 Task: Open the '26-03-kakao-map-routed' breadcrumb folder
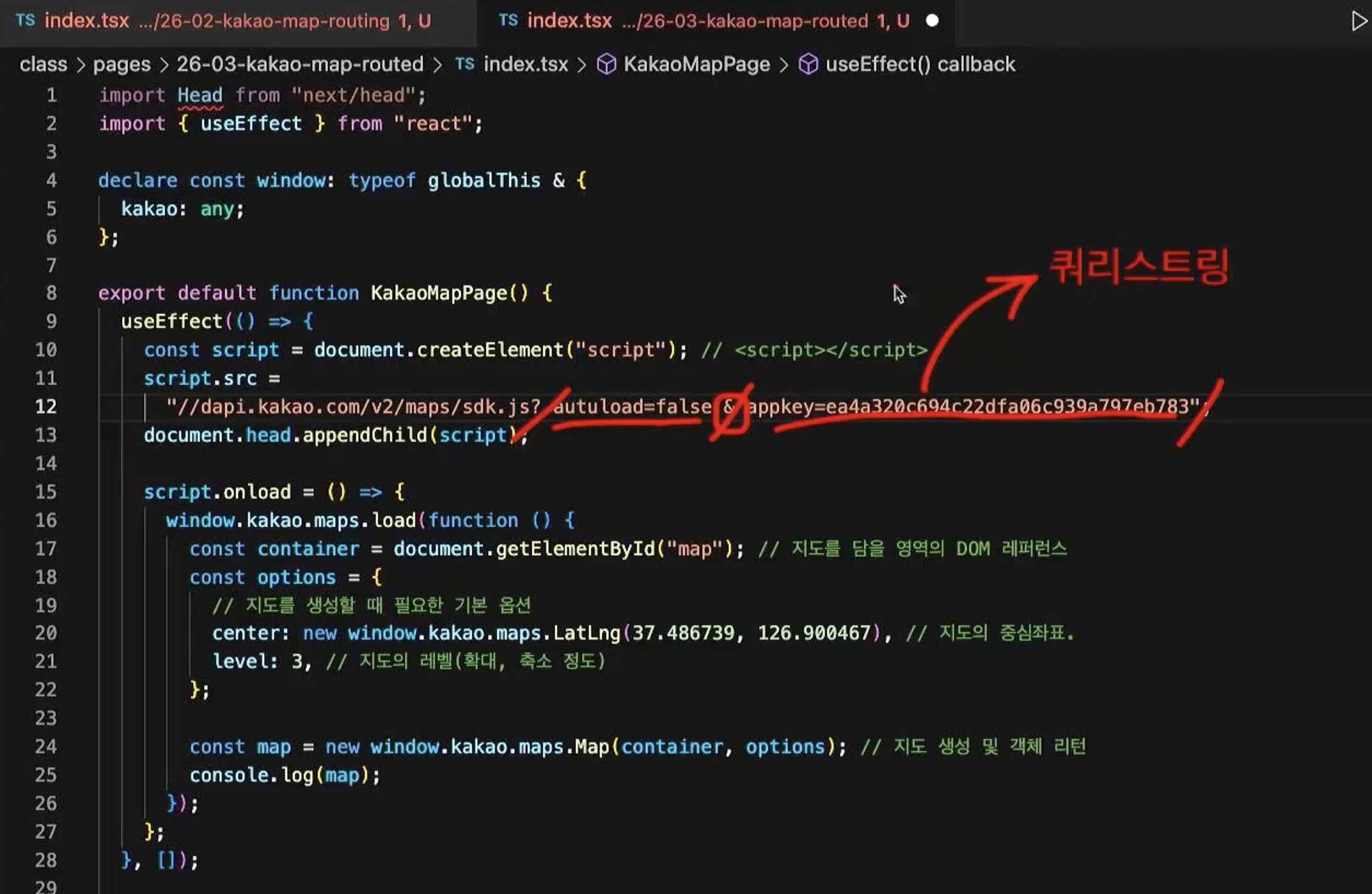(x=300, y=64)
